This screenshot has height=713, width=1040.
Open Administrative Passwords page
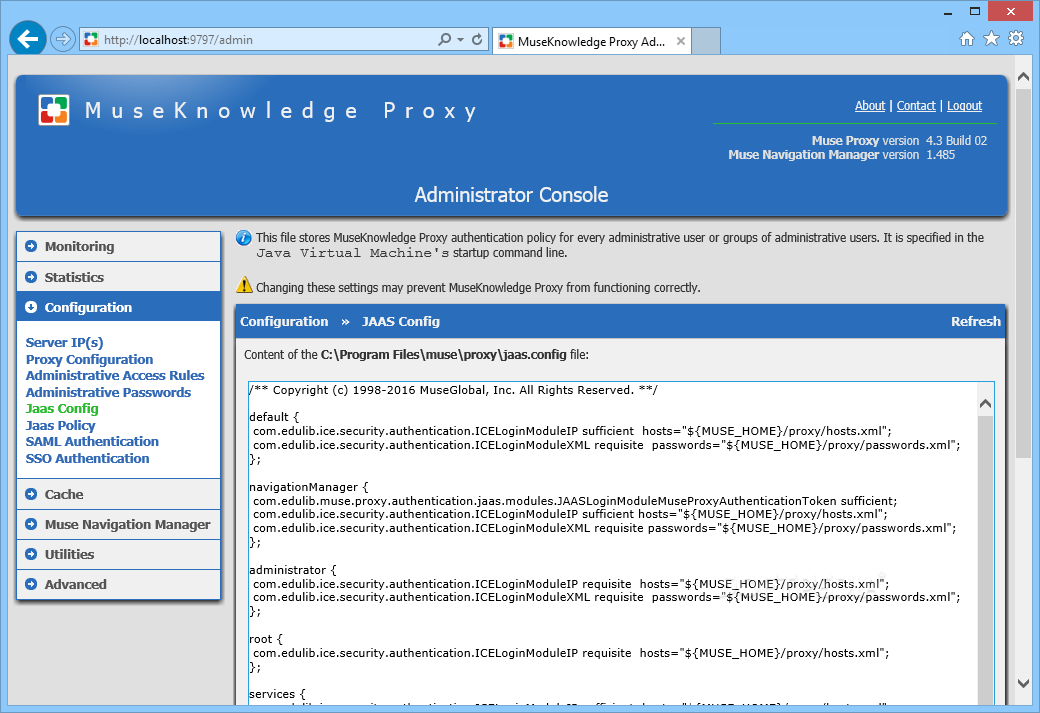pyautogui.click(x=108, y=392)
